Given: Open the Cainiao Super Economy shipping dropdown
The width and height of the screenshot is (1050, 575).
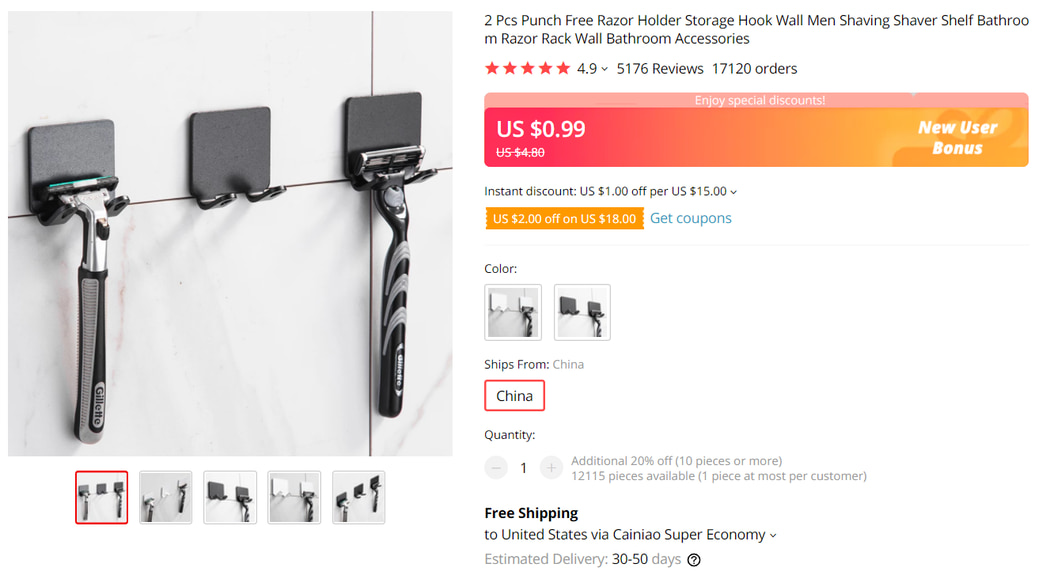Looking at the screenshot, I should [772, 536].
